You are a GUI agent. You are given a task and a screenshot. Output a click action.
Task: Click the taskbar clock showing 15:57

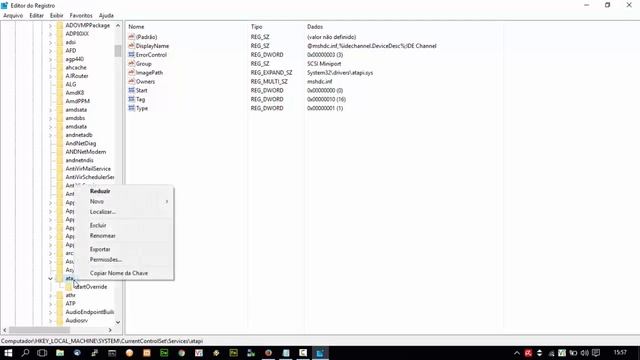620,352
